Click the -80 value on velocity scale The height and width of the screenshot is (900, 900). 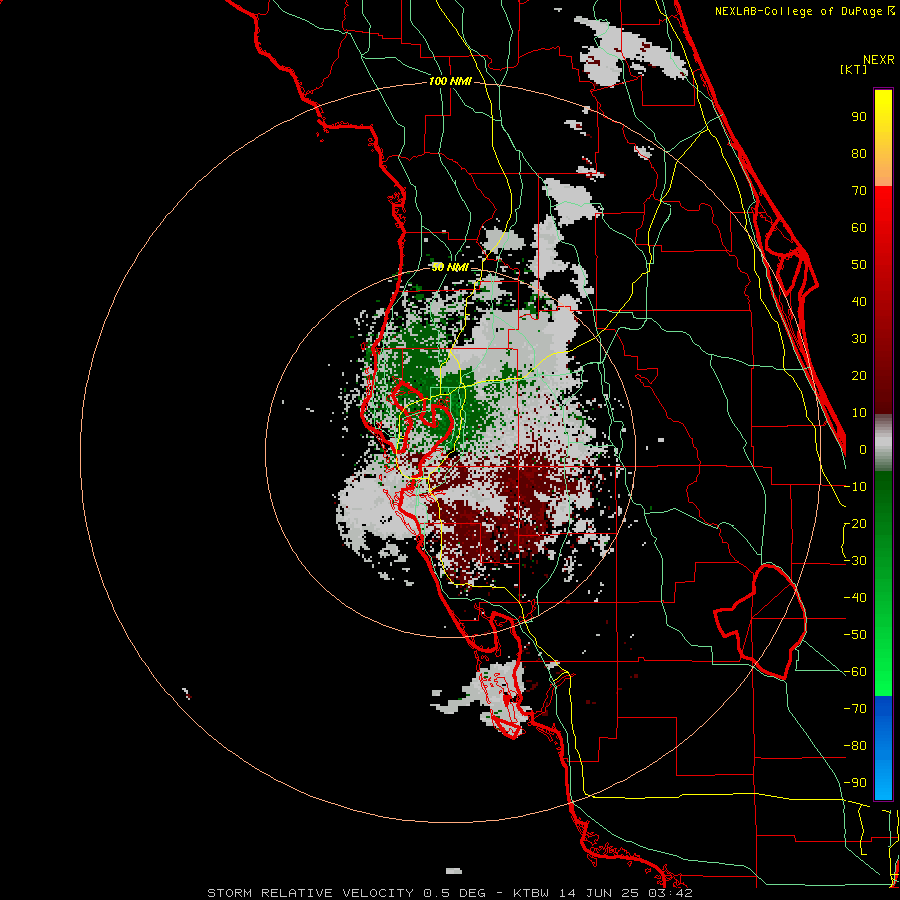pyautogui.click(x=855, y=746)
